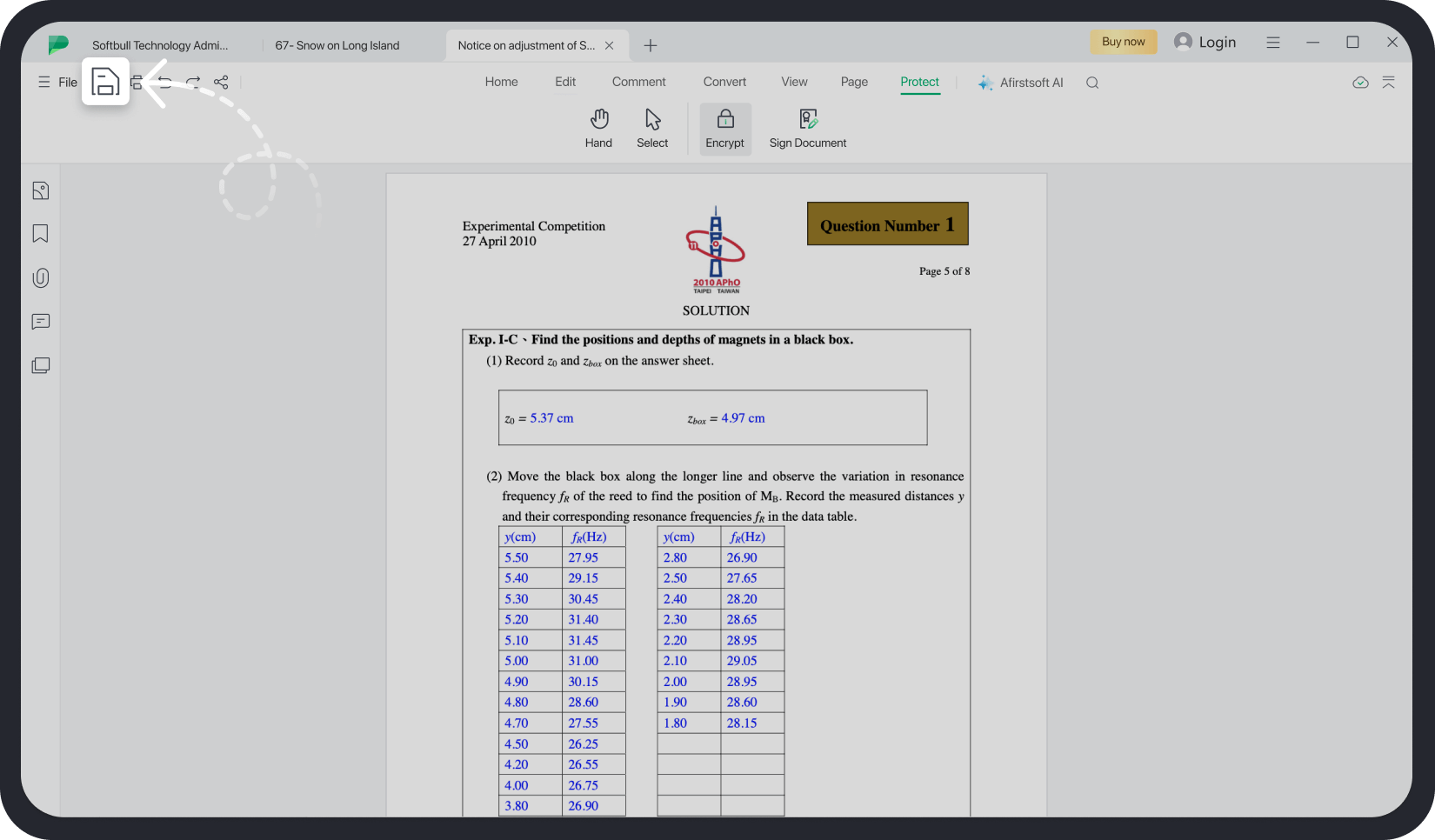The width and height of the screenshot is (1435, 840).
Task: Click the user avatar icon
Action: (x=1183, y=42)
